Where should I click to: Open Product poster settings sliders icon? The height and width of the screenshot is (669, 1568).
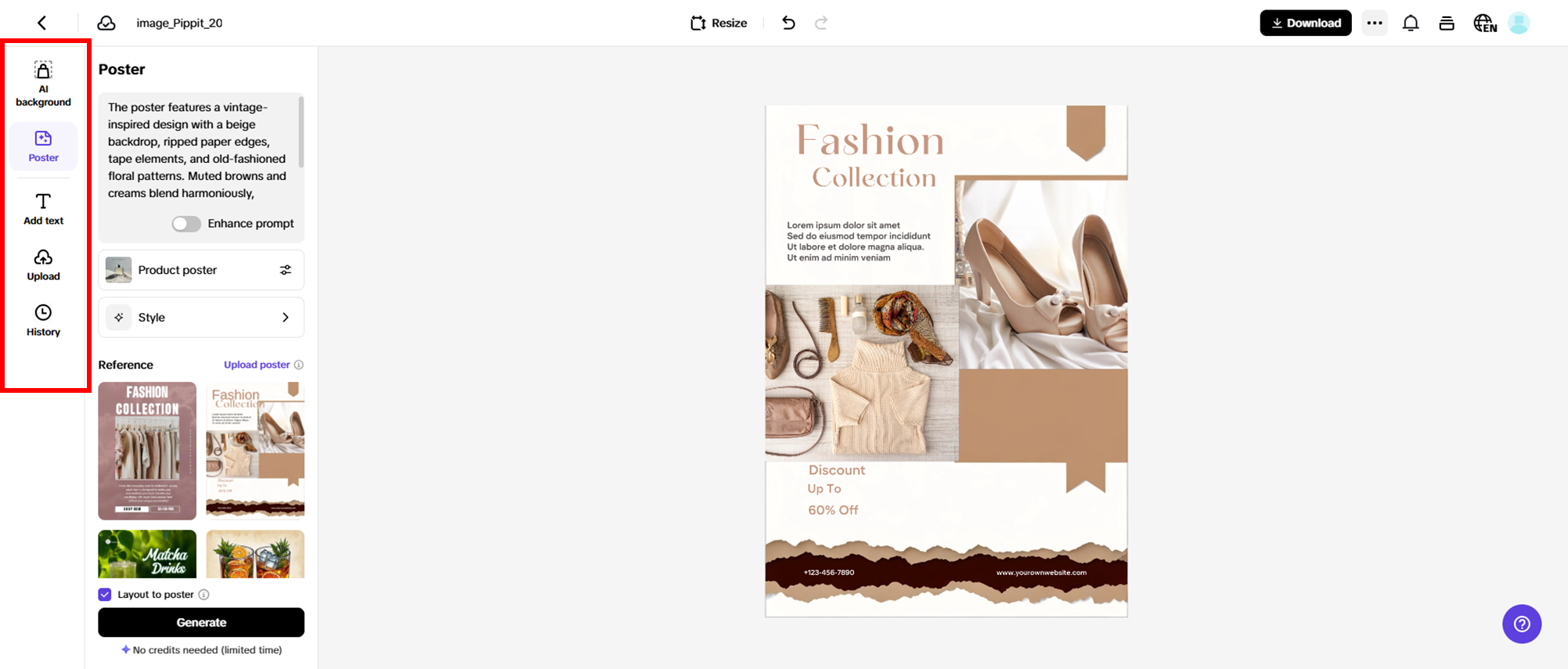click(286, 270)
